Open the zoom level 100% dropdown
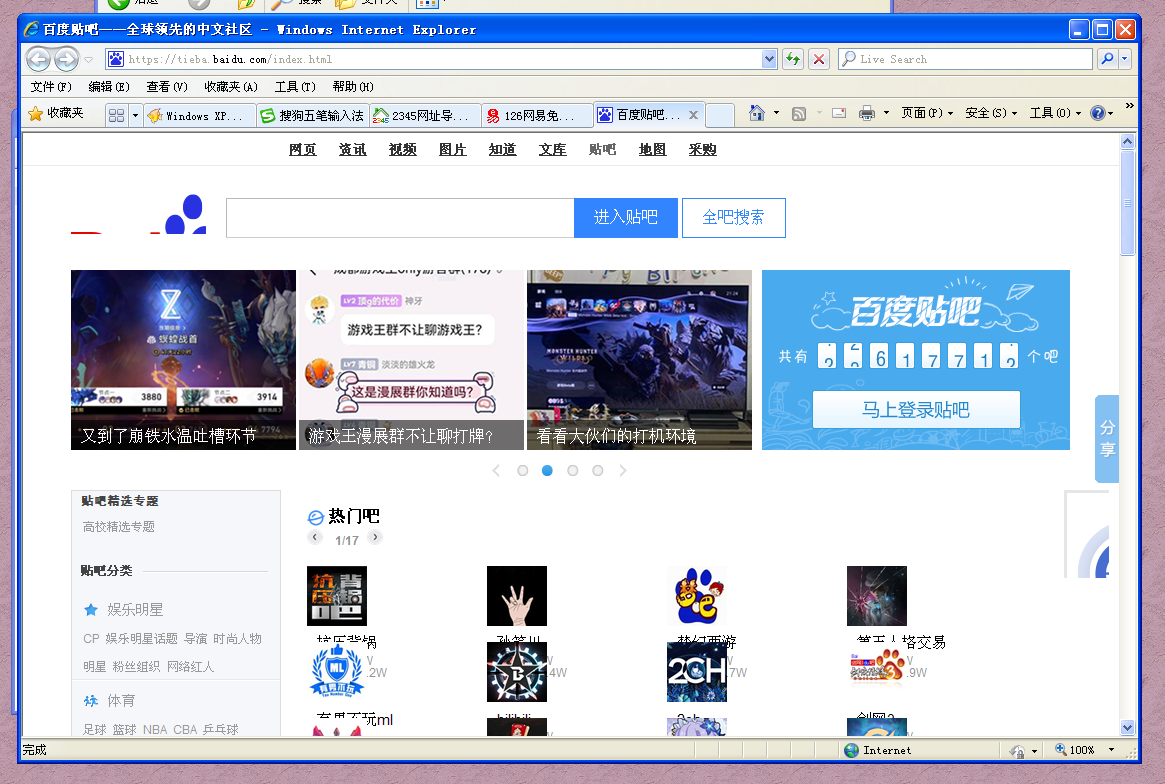This screenshot has height=784, width=1165. point(1111,751)
